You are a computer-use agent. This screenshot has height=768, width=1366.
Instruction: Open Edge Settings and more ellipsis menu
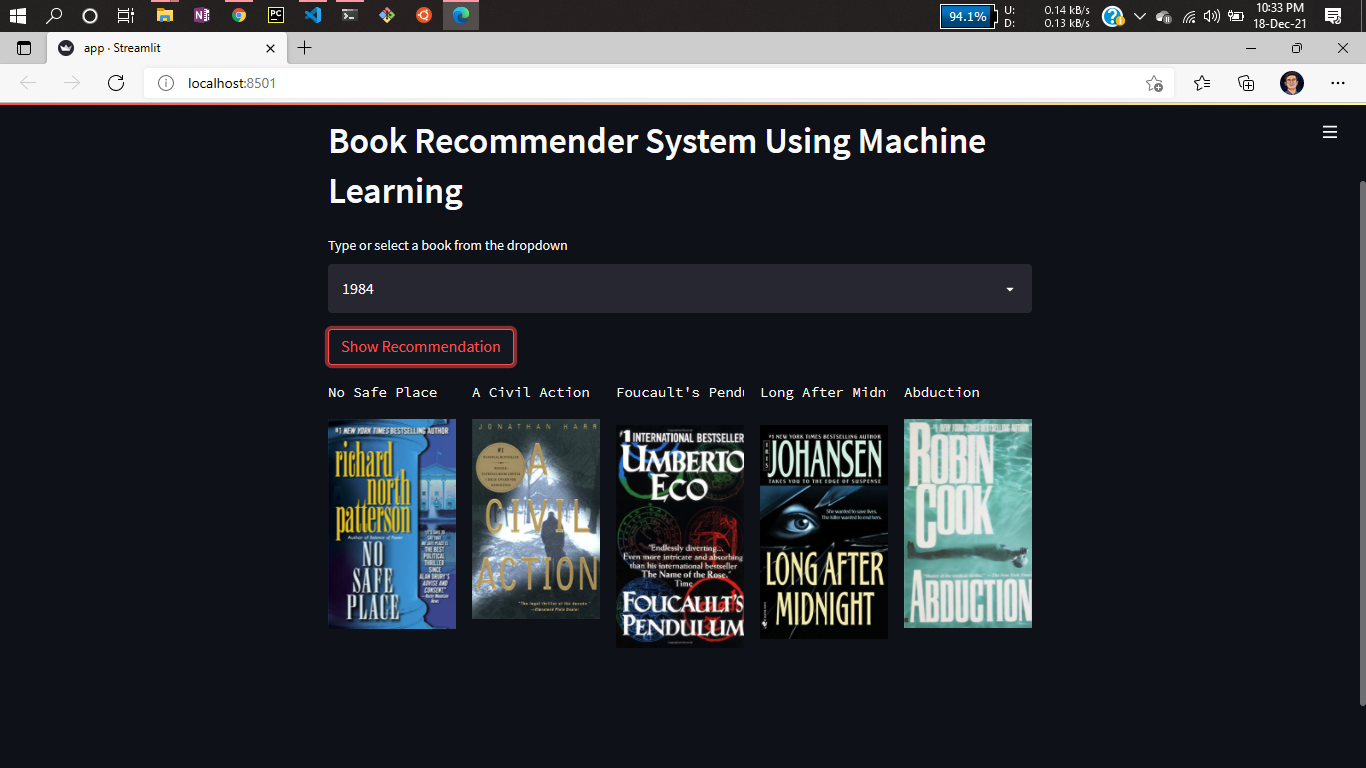pos(1338,83)
